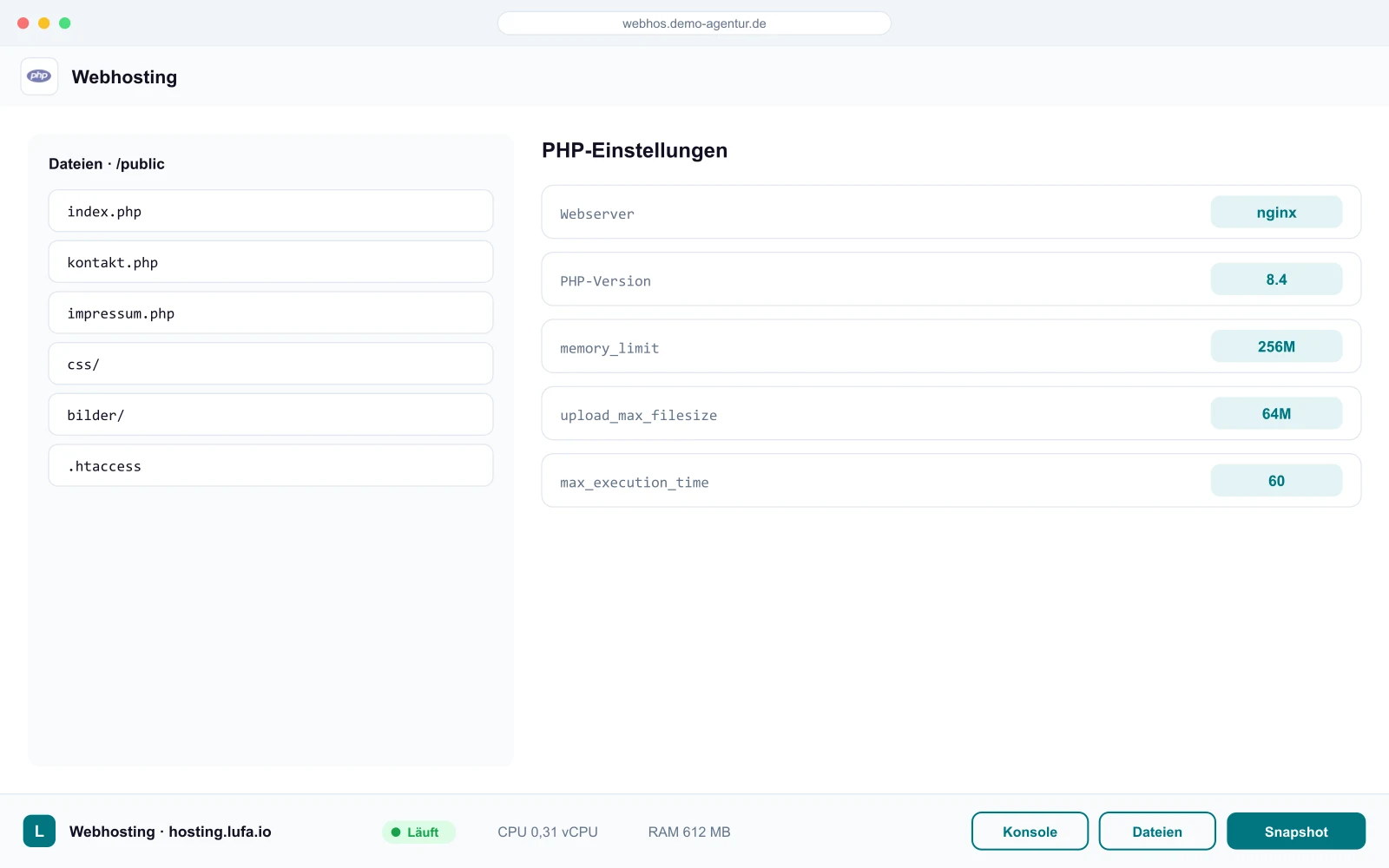The image size is (1389, 868).
Task: Open the kontakt.php file
Action: coord(271,262)
